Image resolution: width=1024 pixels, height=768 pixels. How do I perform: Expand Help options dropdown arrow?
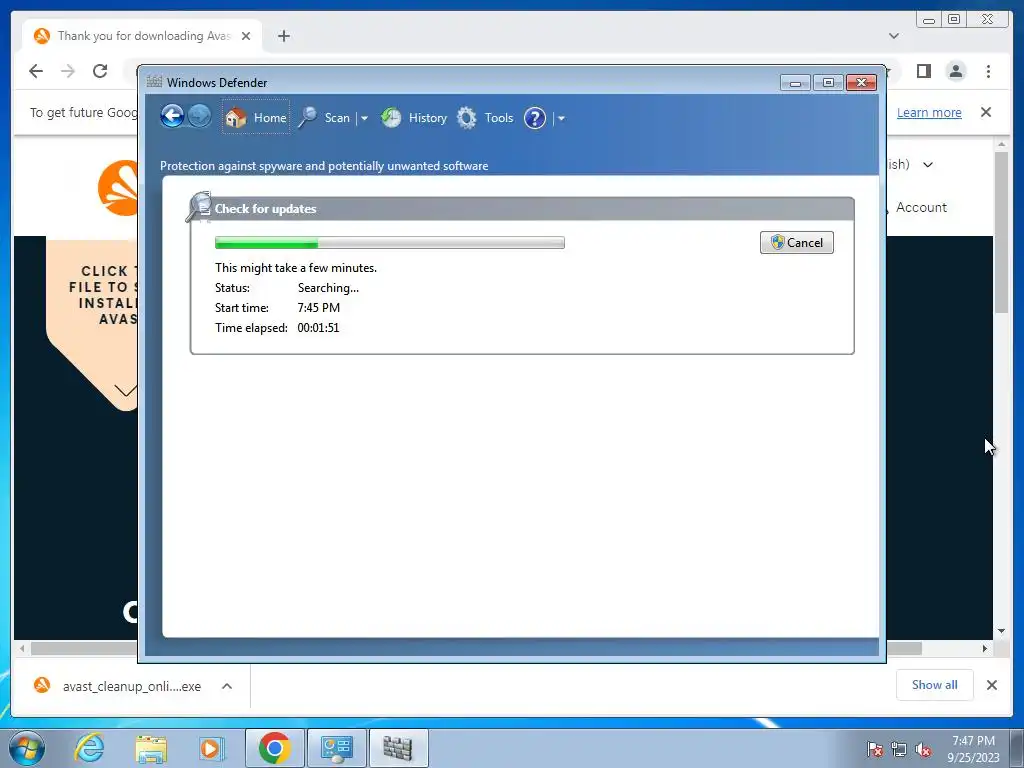pos(561,118)
